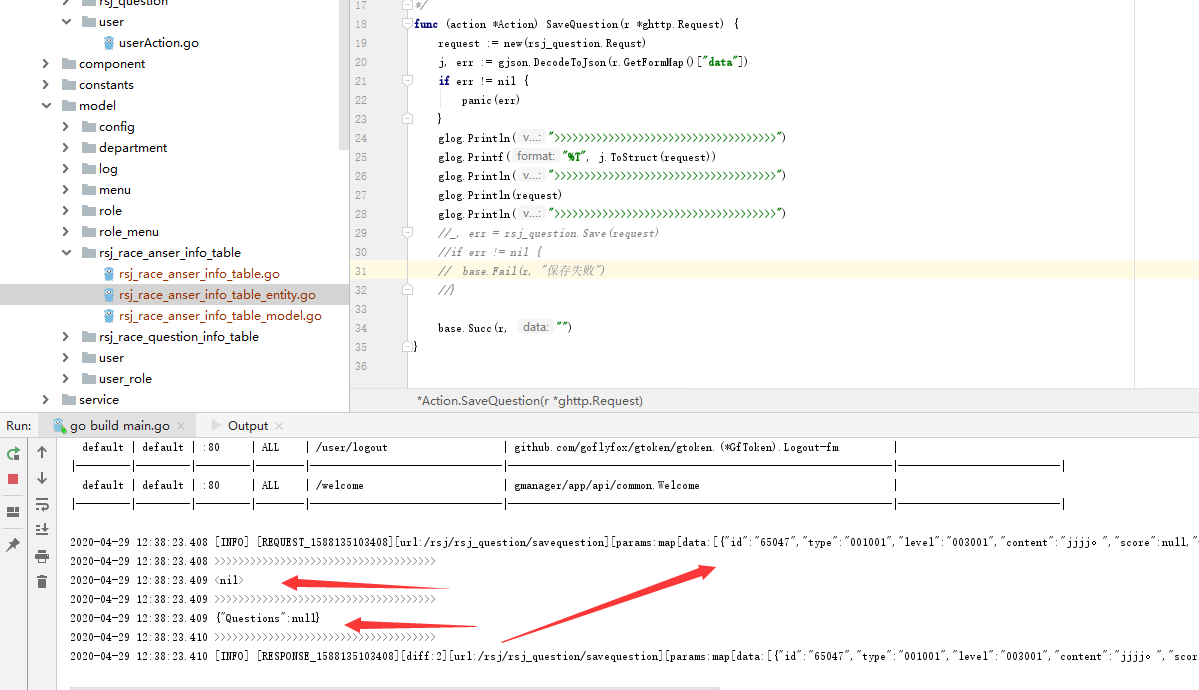
Task: Collapse the model folder in project tree
Action: tap(45, 105)
